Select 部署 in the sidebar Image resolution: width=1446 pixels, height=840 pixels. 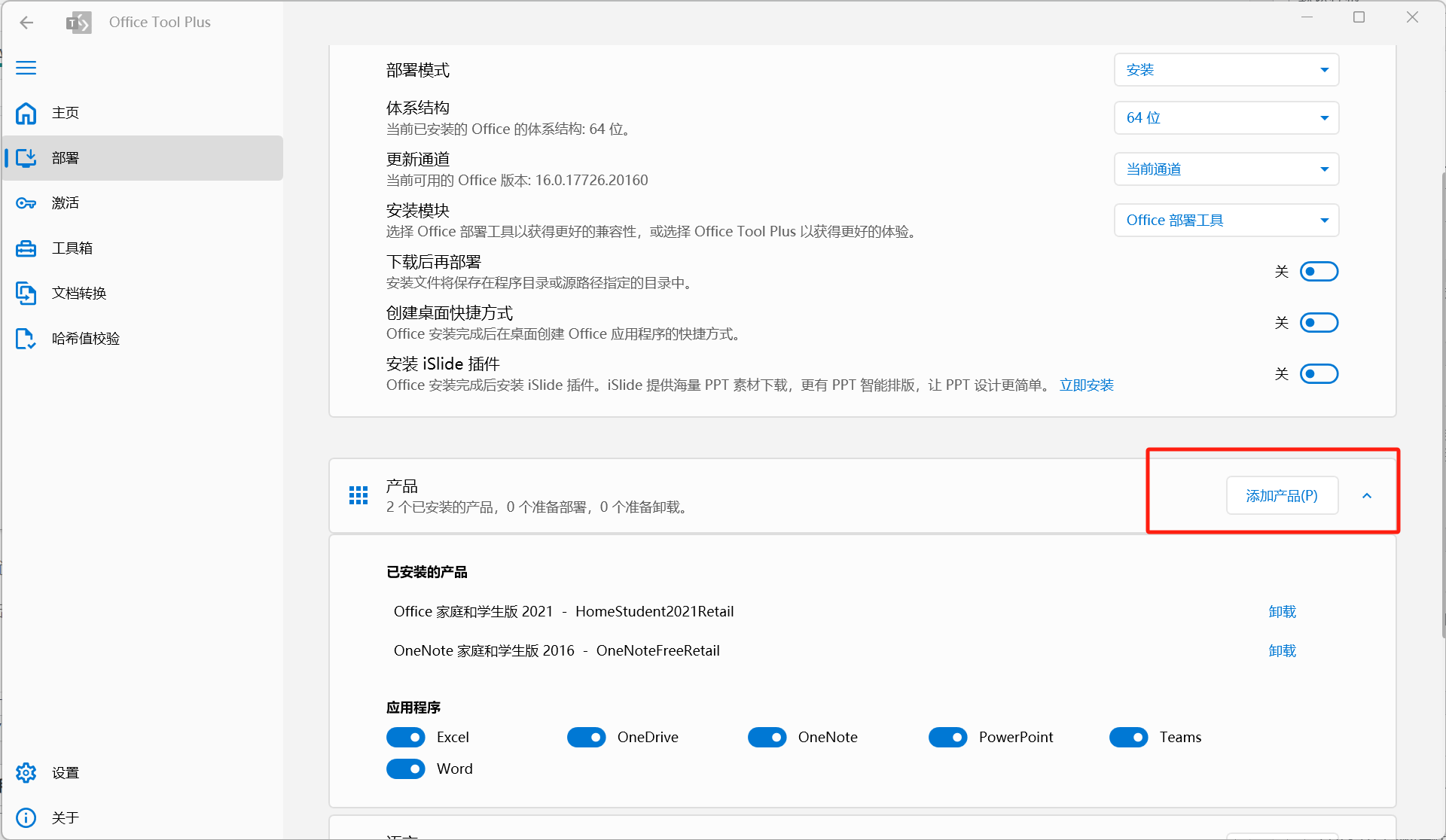click(x=143, y=158)
